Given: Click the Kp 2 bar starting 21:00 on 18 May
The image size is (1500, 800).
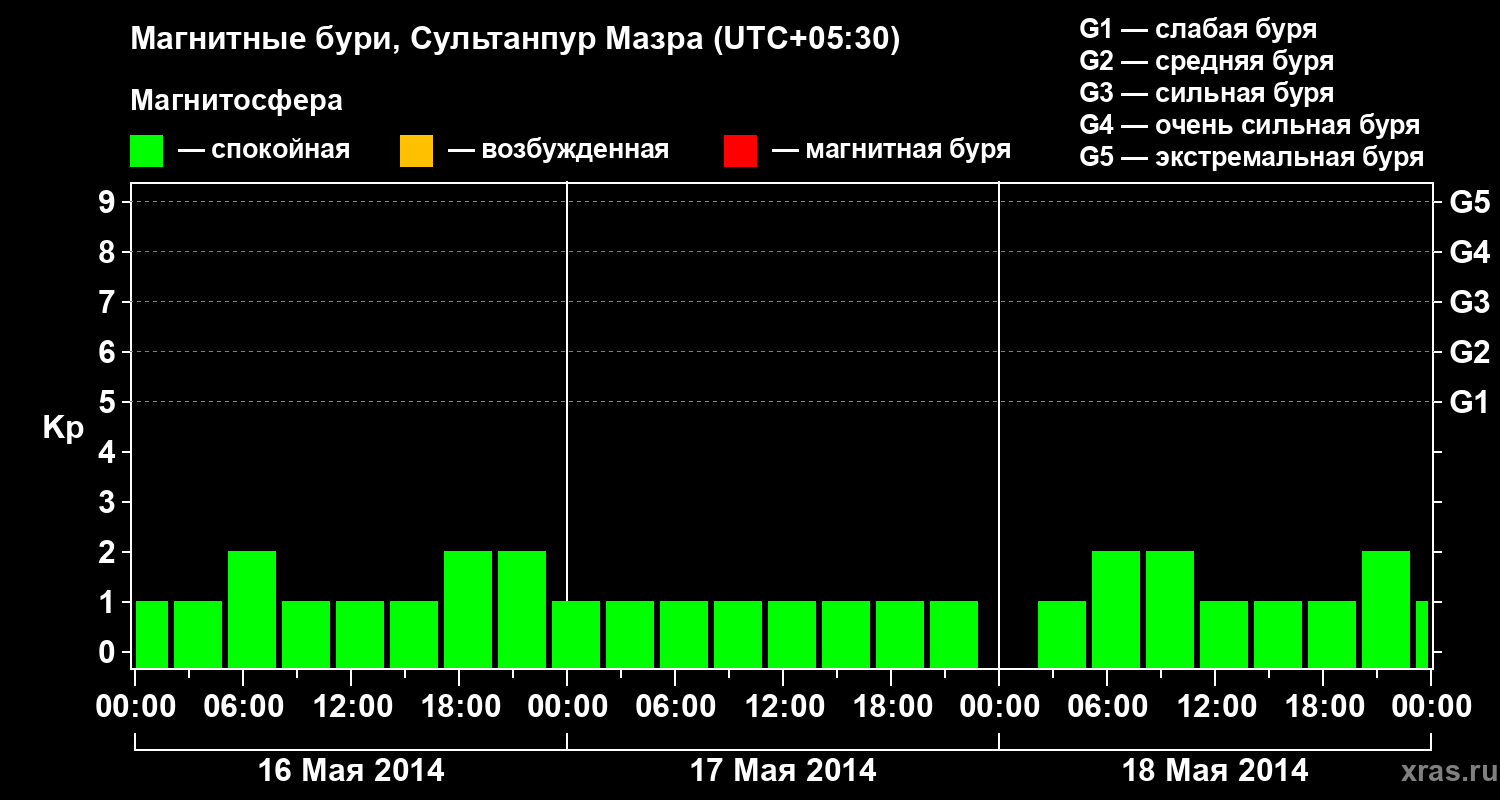Looking at the screenshot, I should tap(1386, 609).
